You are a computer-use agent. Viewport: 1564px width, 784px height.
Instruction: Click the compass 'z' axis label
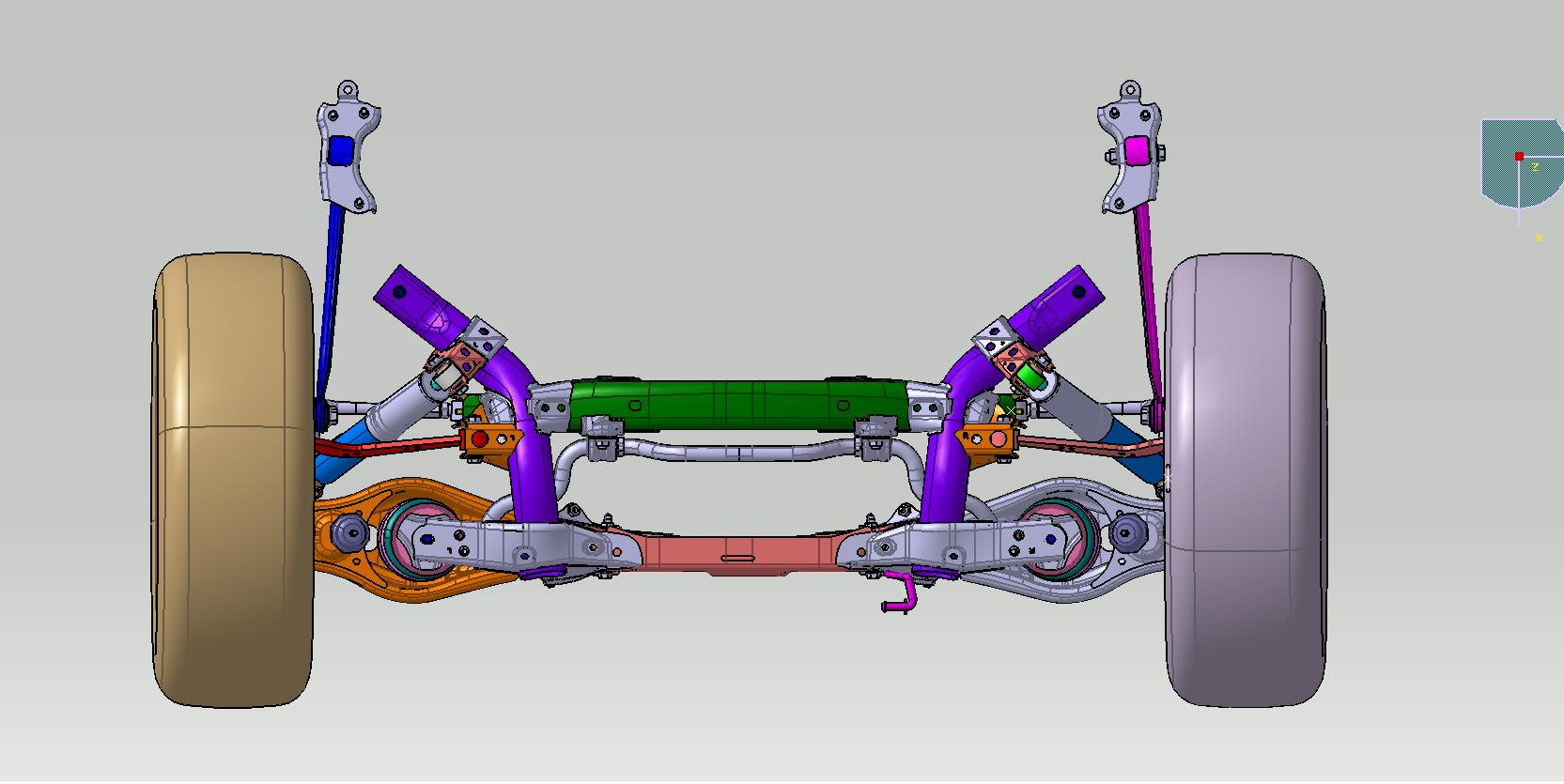[x=1535, y=166]
